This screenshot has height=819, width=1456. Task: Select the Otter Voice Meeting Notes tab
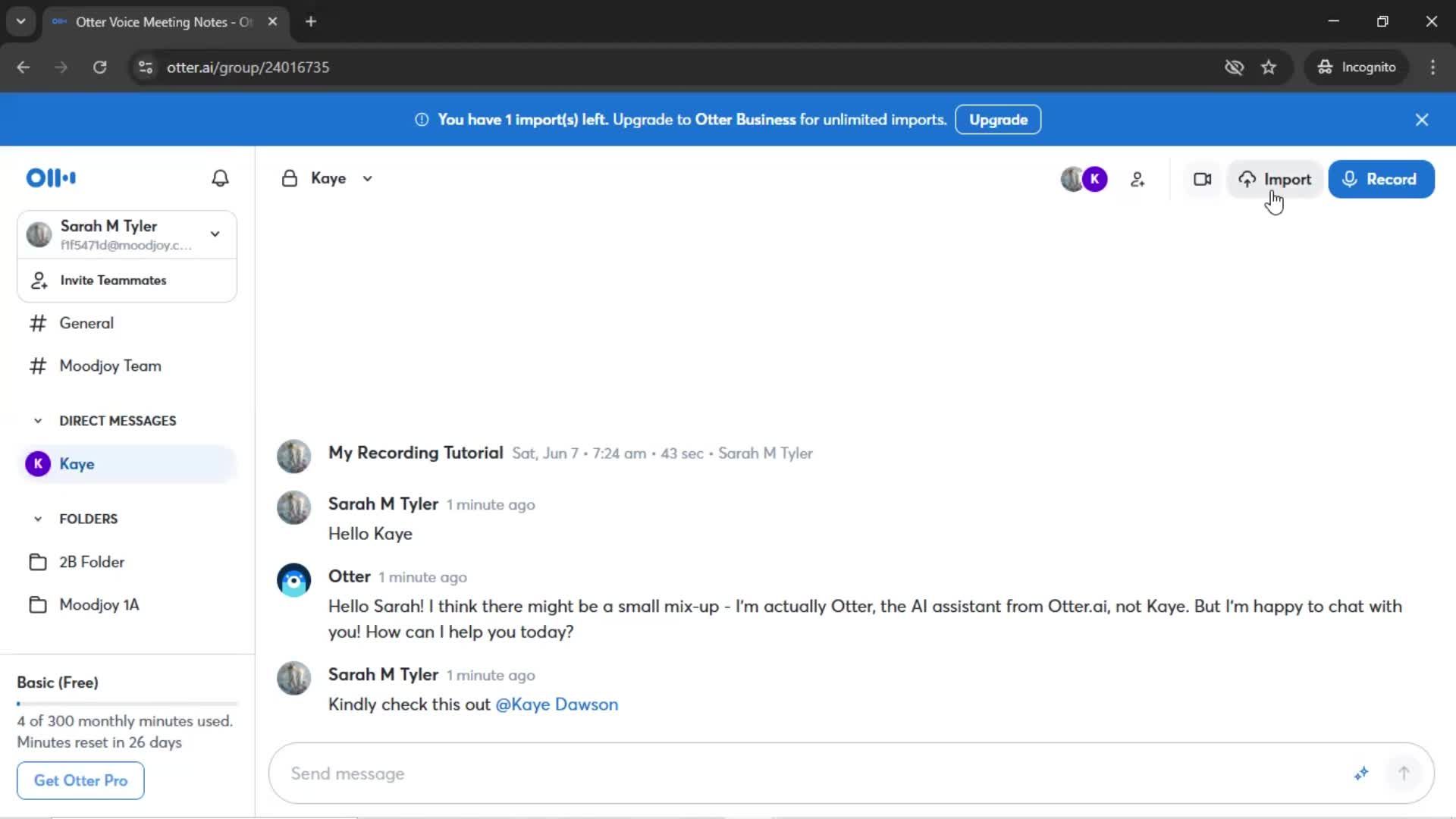(x=163, y=22)
